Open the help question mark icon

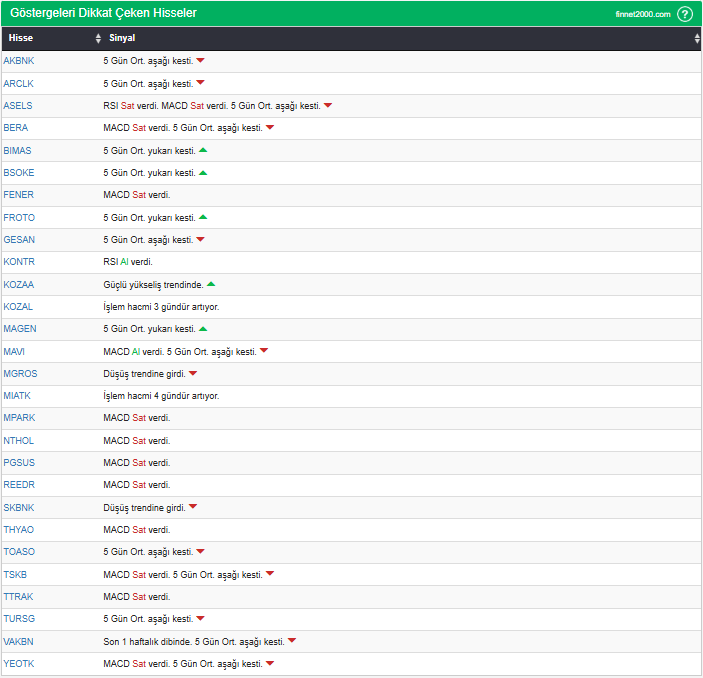(685, 14)
